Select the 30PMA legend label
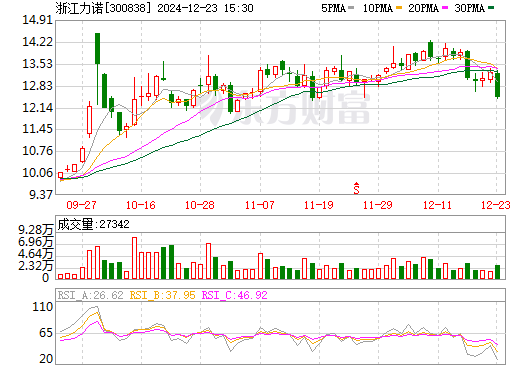Image resolution: width=520 pixels, height=365 pixels. pos(470,8)
